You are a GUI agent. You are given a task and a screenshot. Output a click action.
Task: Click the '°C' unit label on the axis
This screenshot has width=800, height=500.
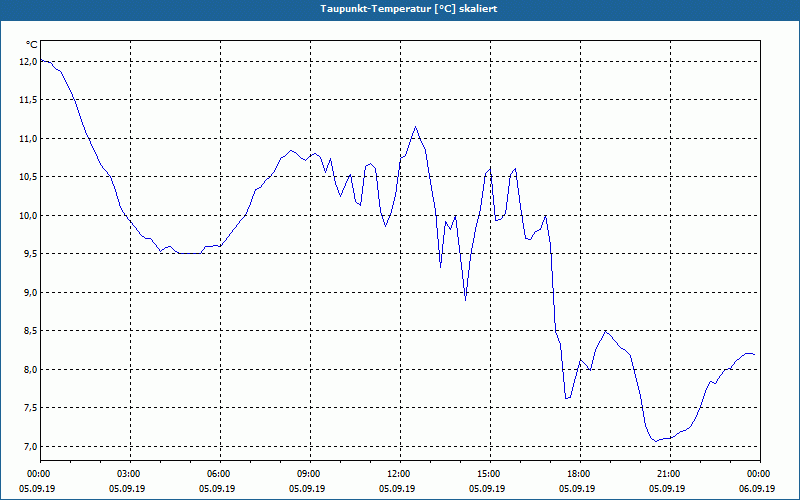(x=31, y=45)
